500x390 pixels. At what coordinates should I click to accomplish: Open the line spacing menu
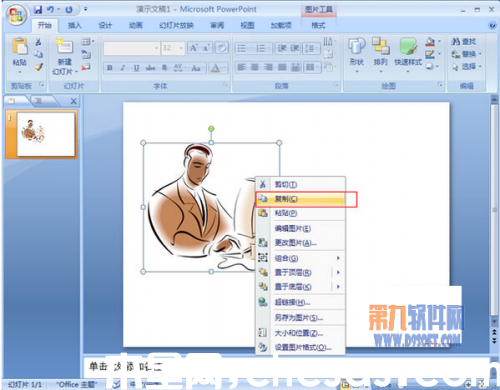click(310, 48)
